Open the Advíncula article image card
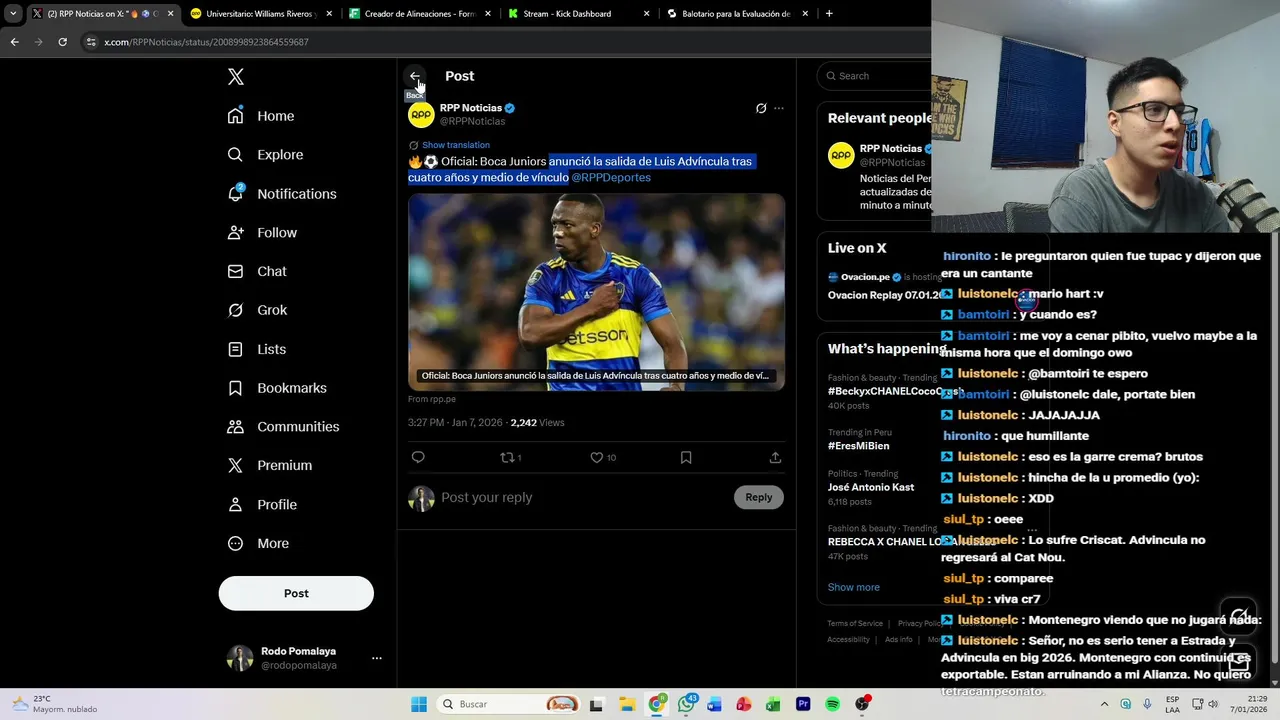 [x=596, y=292]
